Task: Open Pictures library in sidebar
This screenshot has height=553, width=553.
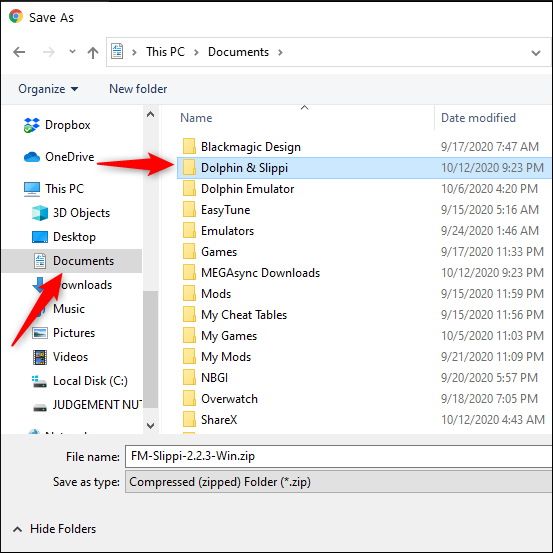Action: point(63,333)
